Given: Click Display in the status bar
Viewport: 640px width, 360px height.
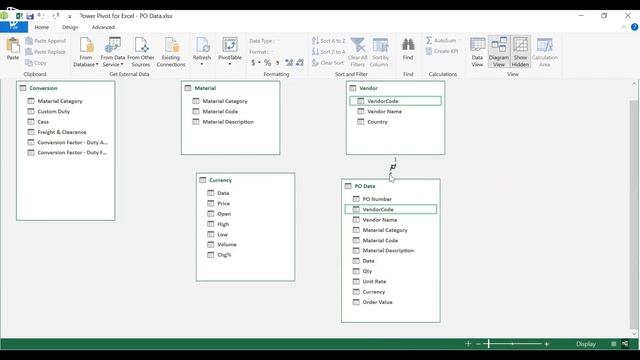Looking at the screenshot, I should pos(586,344).
